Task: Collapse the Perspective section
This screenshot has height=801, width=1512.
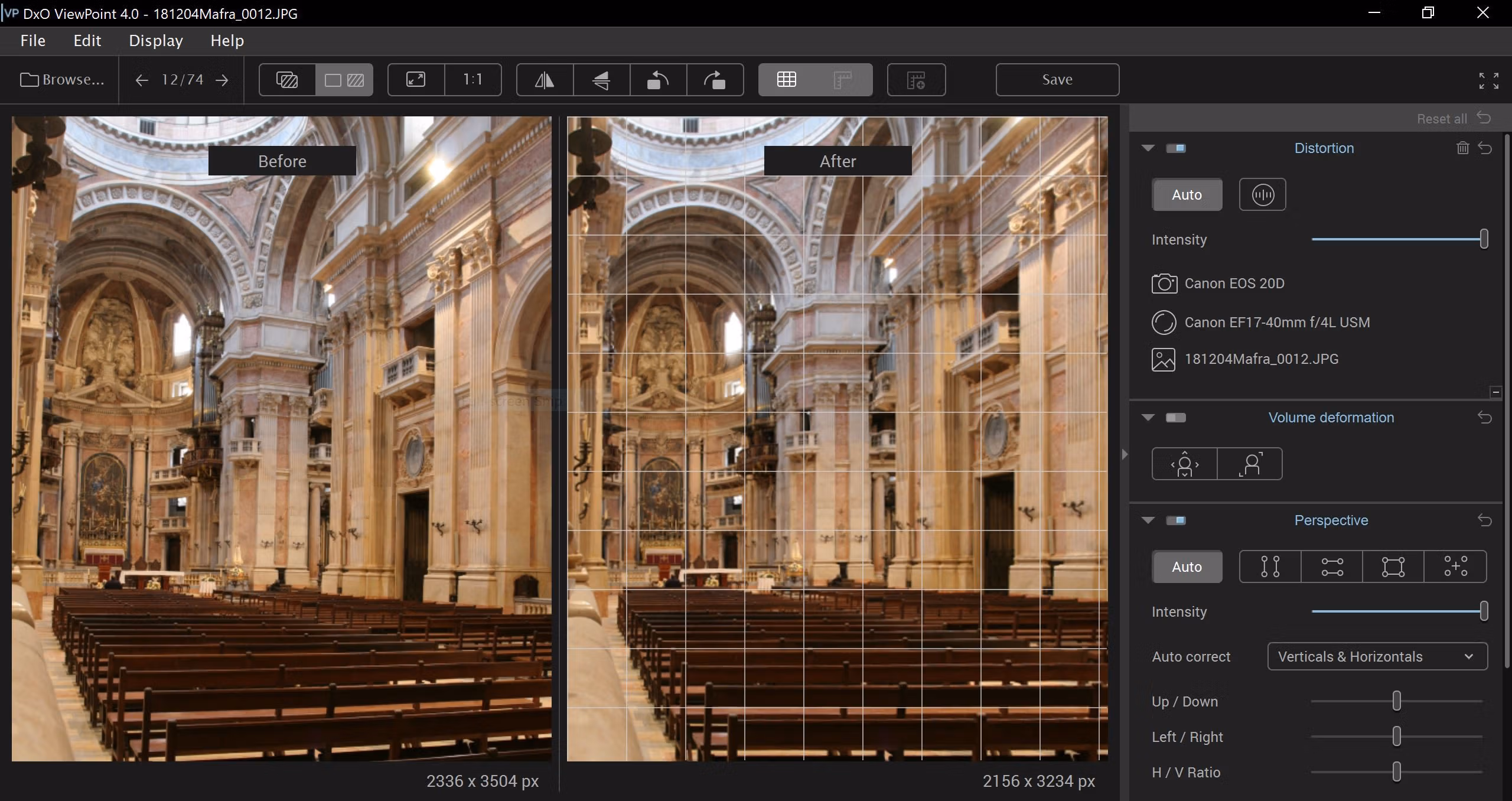Action: (x=1148, y=520)
